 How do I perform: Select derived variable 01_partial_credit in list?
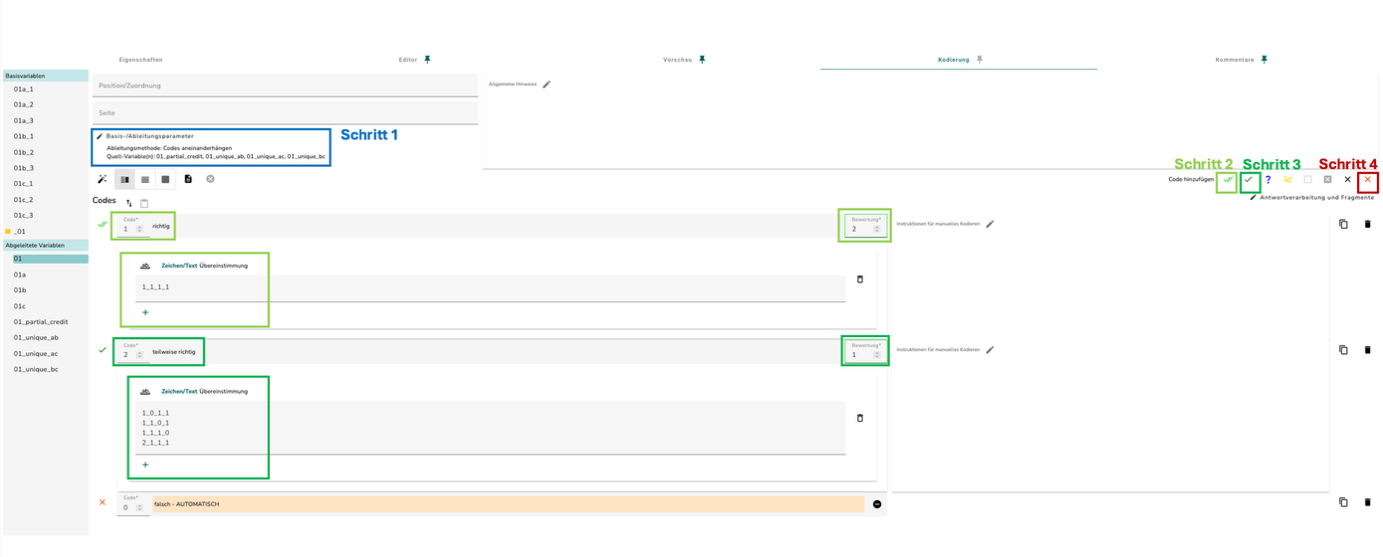point(41,322)
